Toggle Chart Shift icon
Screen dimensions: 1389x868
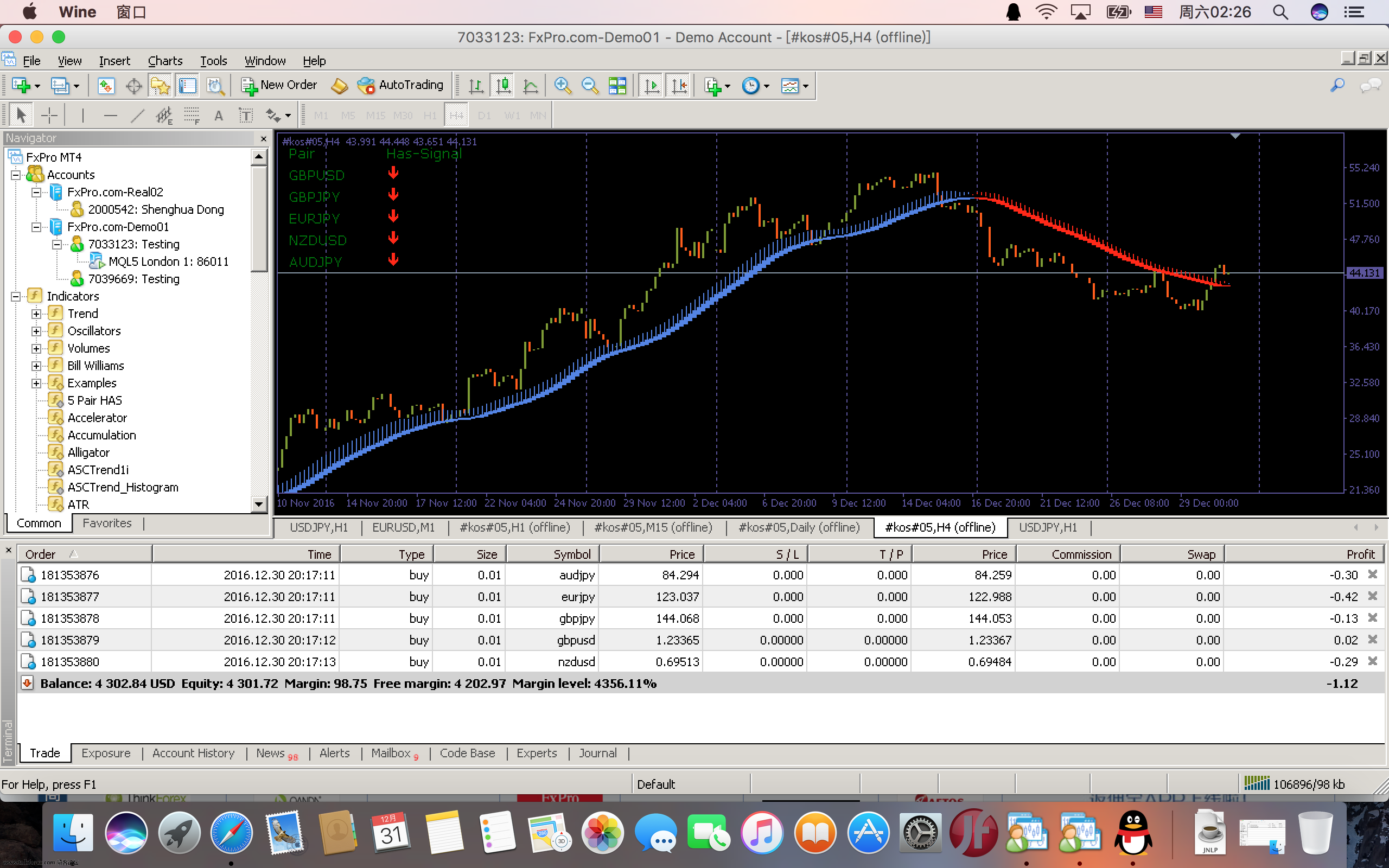[679, 86]
